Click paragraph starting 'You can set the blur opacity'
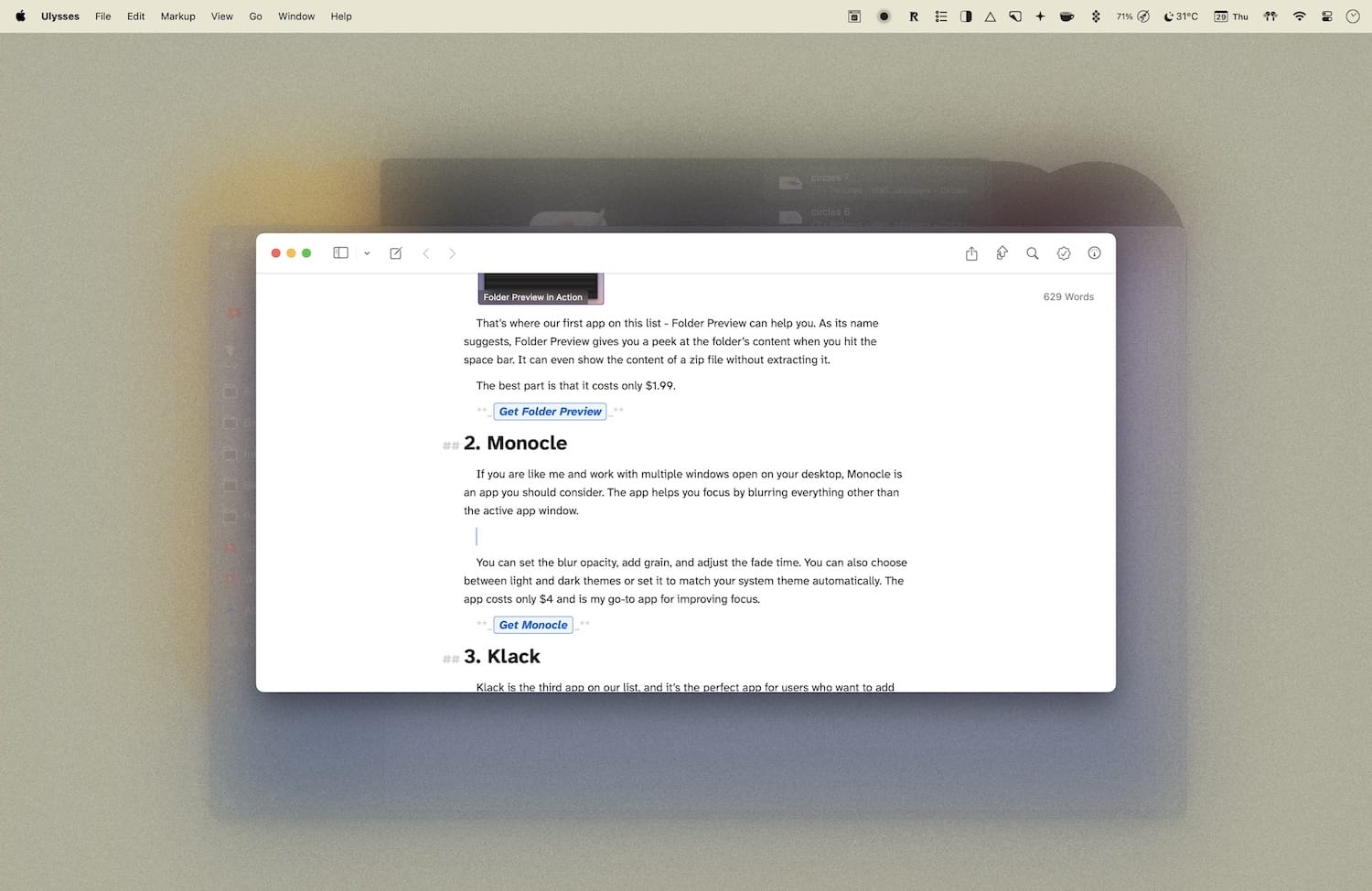Screen dimensions: 1372x891 click(685, 581)
